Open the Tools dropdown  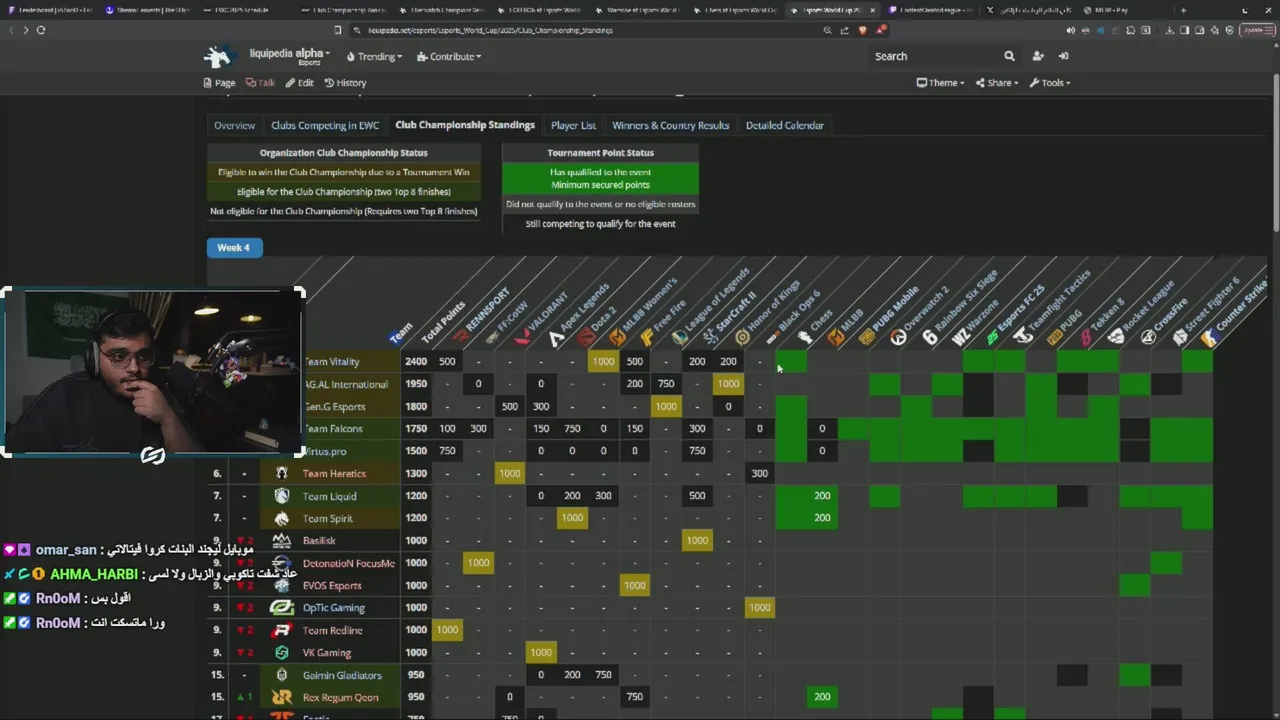click(x=1050, y=83)
